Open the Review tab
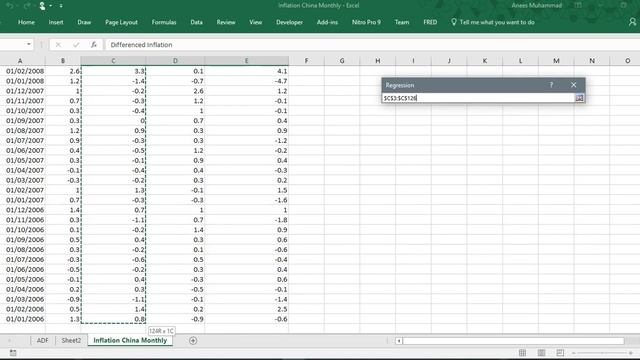Image resolution: width=640 pixels, height=360 pixels. 226,22
